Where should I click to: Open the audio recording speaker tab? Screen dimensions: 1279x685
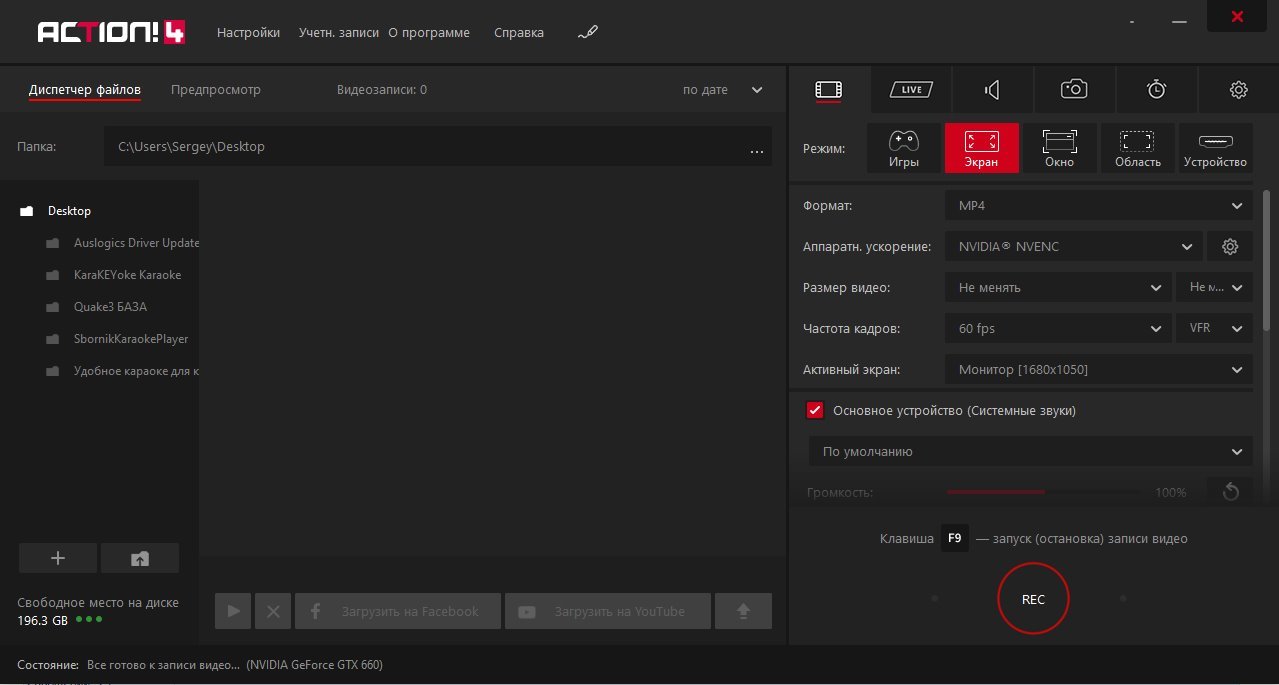[x=992, y=90]
